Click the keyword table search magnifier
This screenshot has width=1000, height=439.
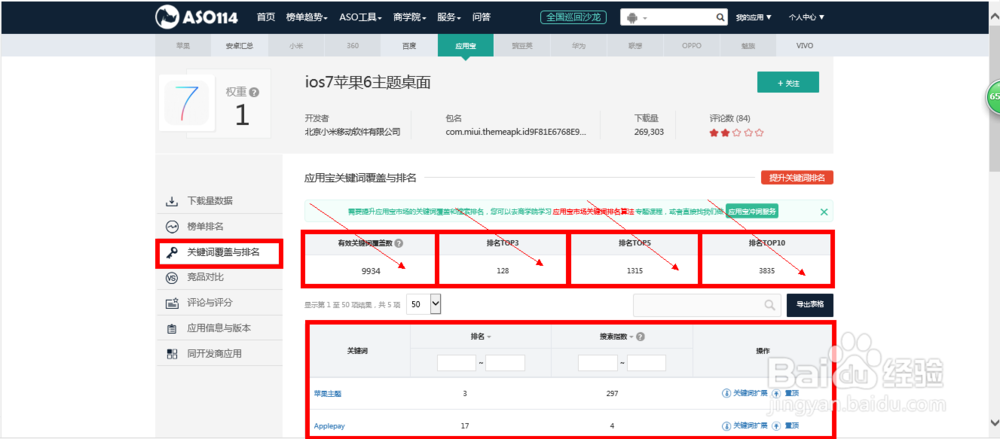coord(770,305)
